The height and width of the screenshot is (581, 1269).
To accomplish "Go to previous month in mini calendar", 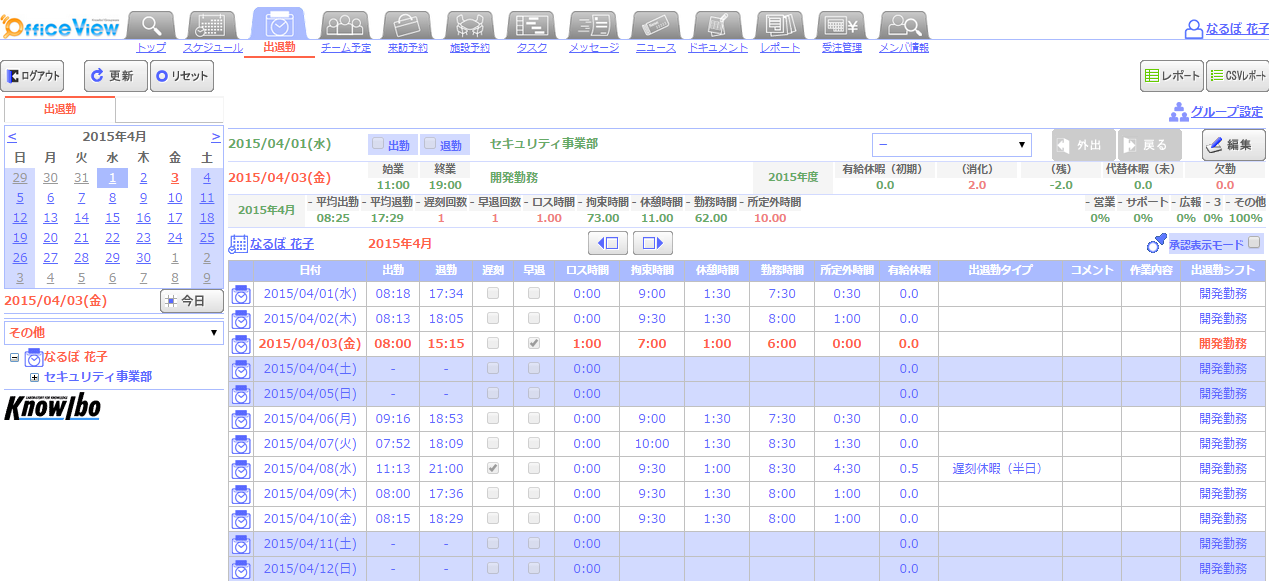I will click(x=11, y=136).
